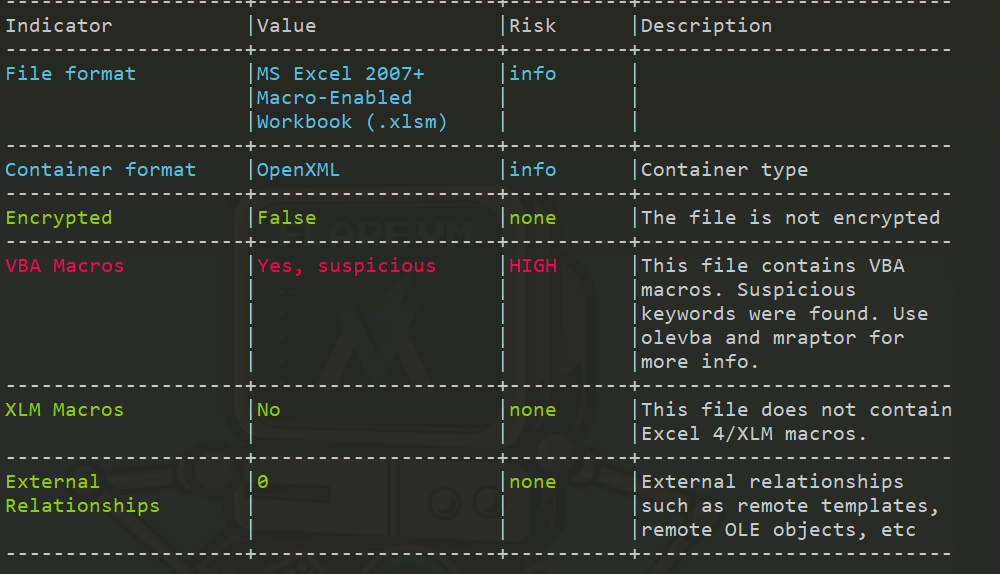1000x574 pixels.
Task: Select the 'Container format' indicator
Action: (100, 170)
